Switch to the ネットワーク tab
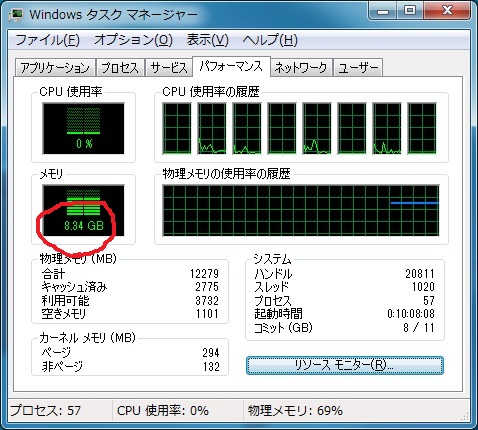 click(x=301, y=68)
